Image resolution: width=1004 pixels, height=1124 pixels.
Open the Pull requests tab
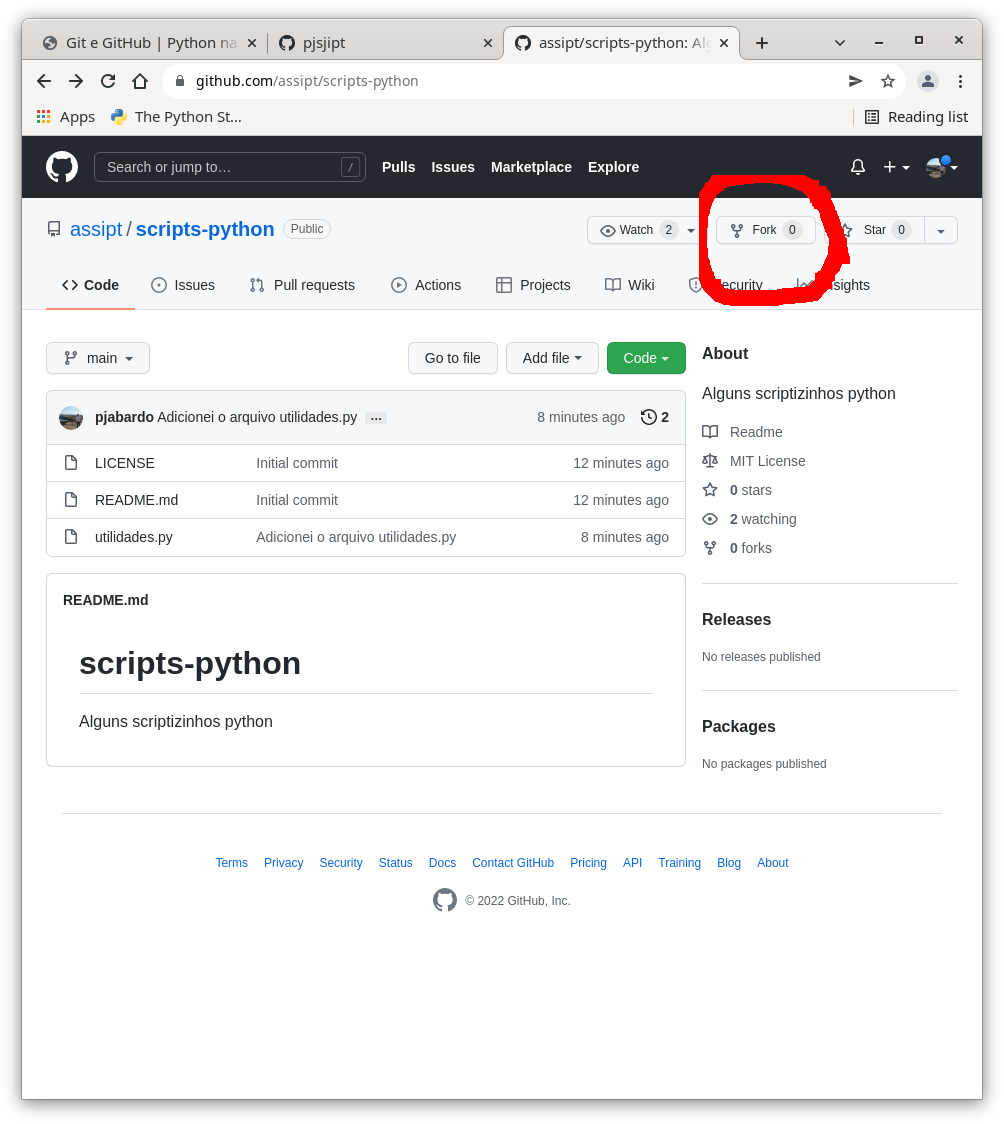pos(302,285)
